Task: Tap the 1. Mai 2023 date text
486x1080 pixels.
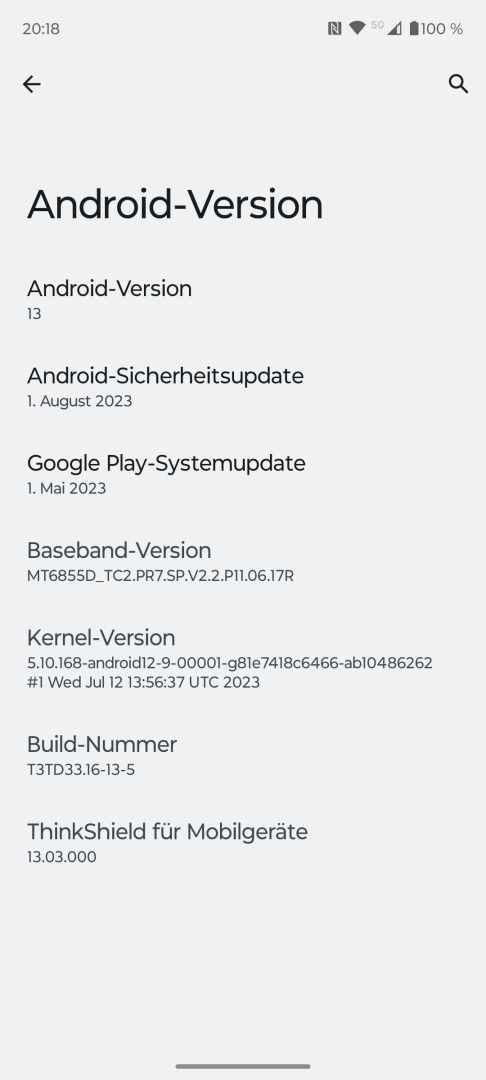Action: click(66, 488)
